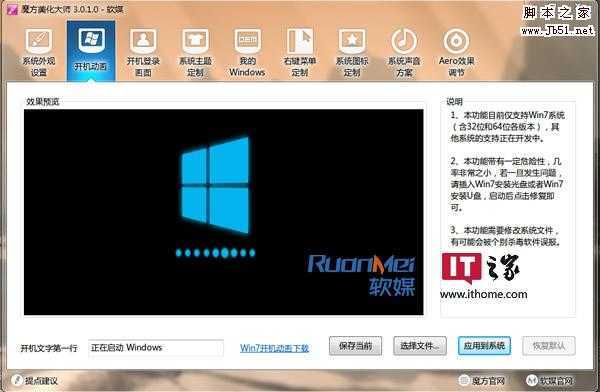Open 右键菜单定制 section
The width and height of the screenshot is (600, 392).
tap(300, 52)
